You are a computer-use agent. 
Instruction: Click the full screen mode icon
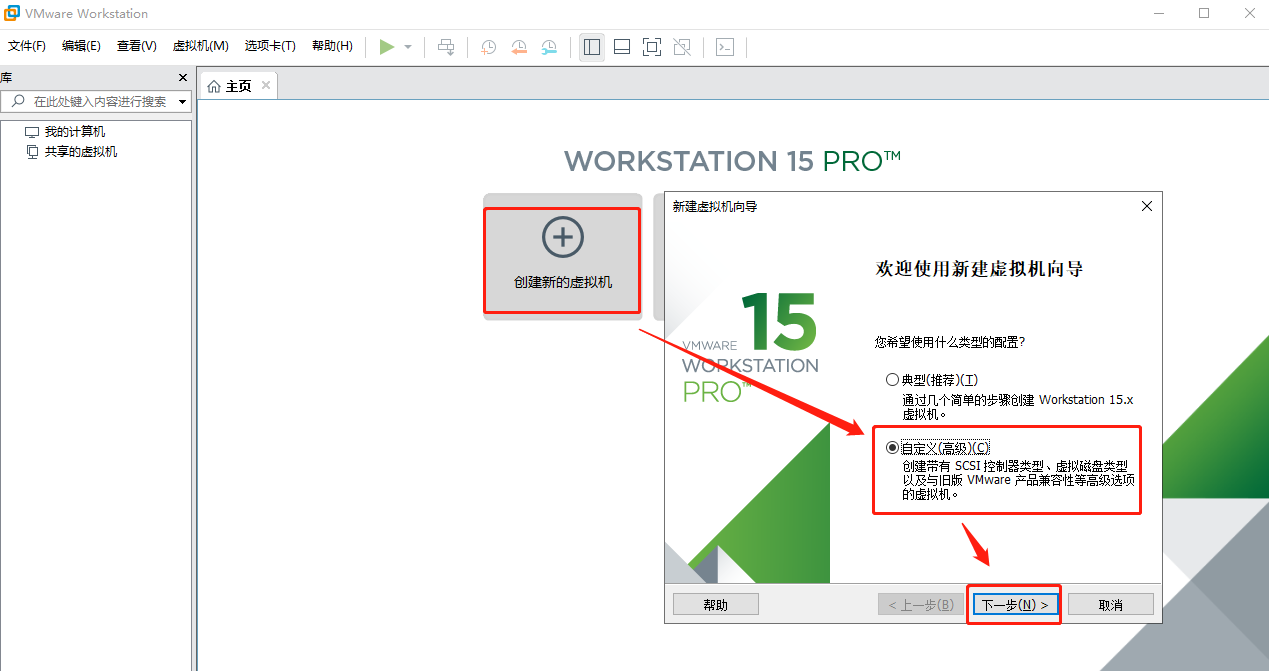tap(652, 47)
